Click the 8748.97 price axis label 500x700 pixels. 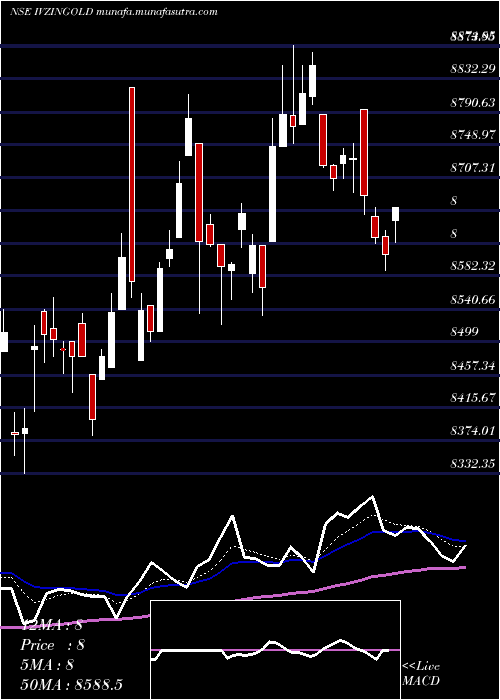tap(472, 135)
